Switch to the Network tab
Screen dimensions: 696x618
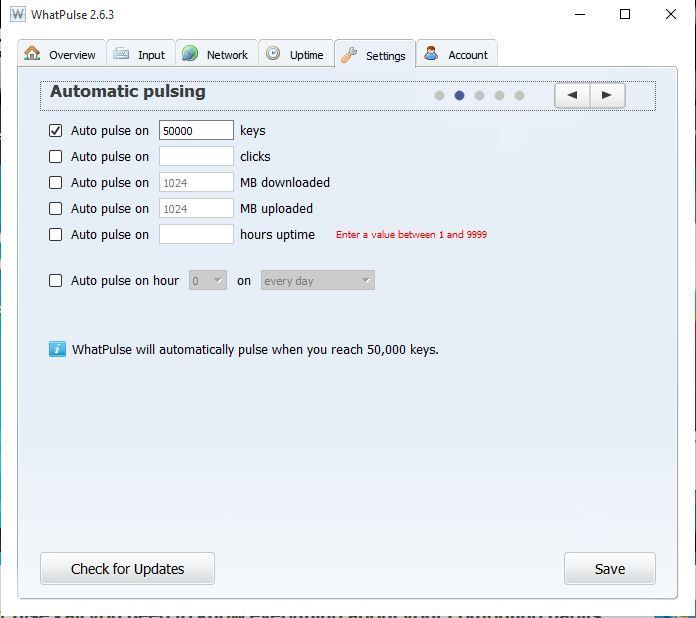[x=217, y=54]
